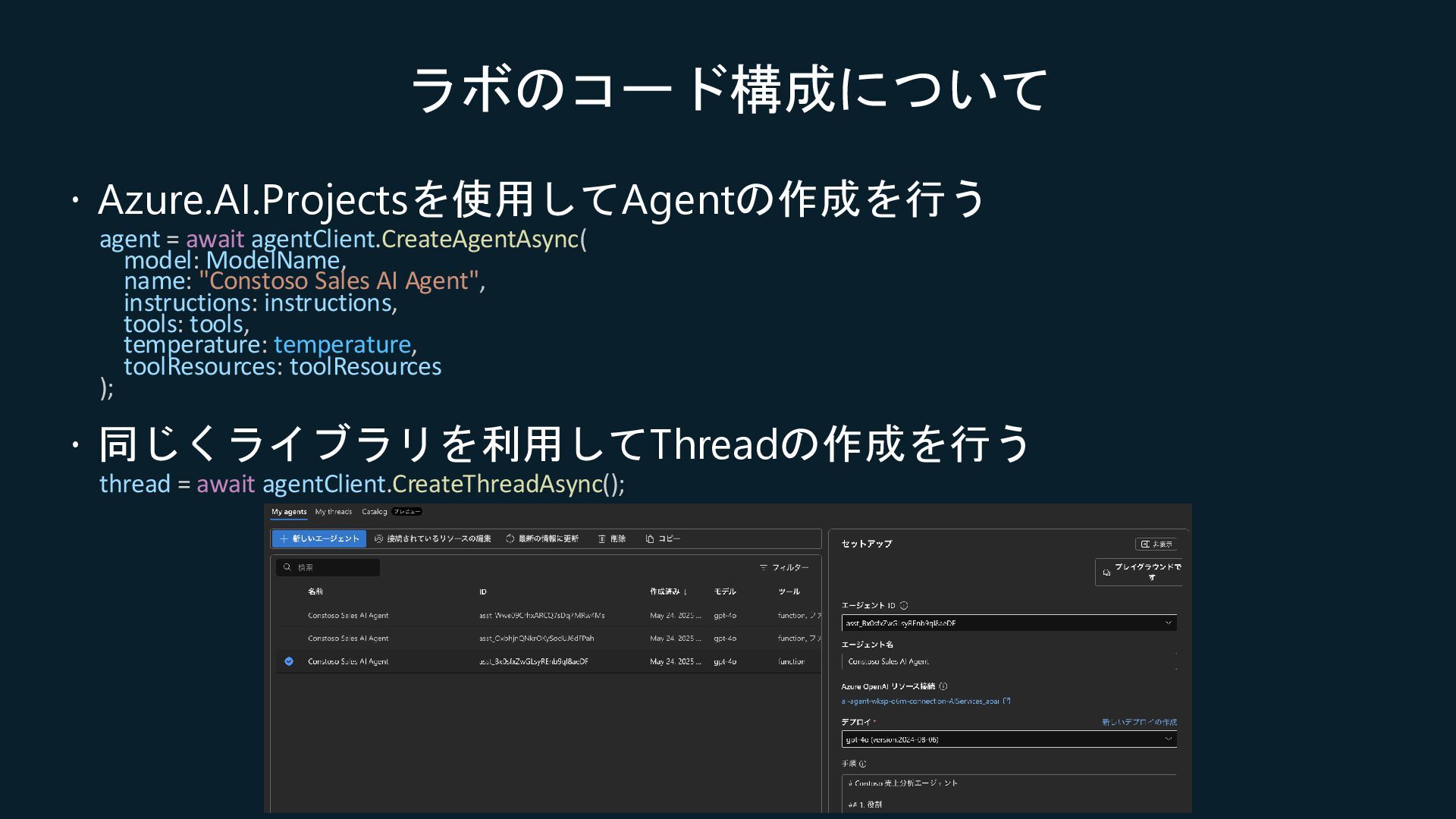Open the デプロイ gpt-4o dropdown
The image size is (1456, 819).
click(x=1168, y=739)
